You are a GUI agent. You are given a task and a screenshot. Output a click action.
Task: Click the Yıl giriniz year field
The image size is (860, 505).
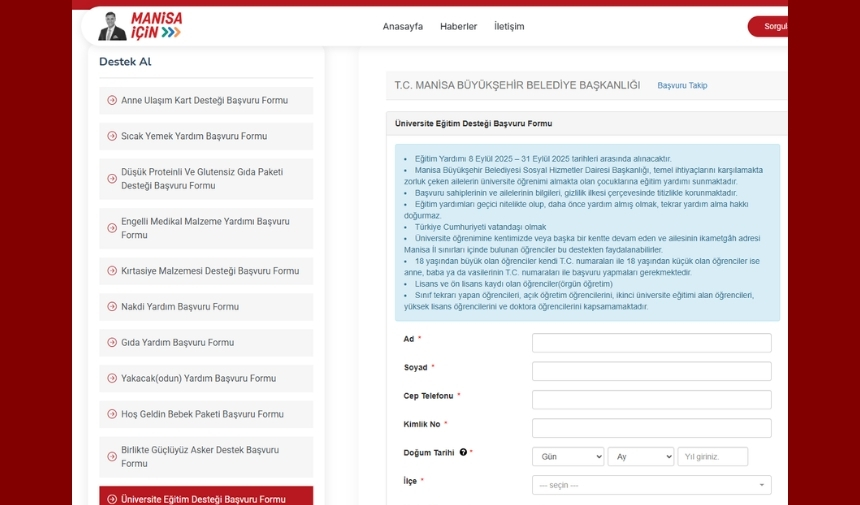pos(712,457)
